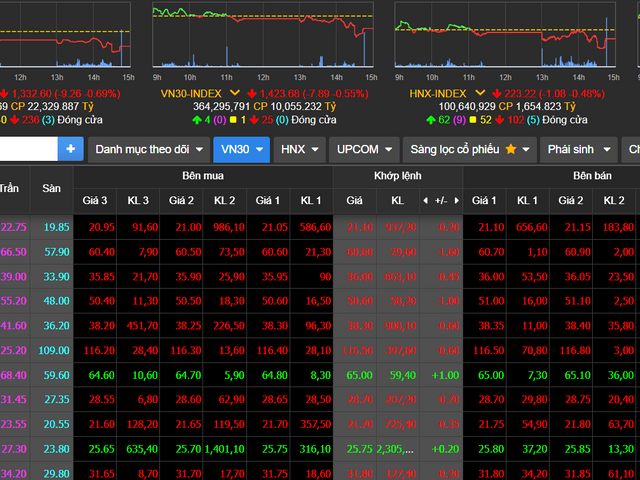Click the VN30-INDEX title label

[192, 92]
